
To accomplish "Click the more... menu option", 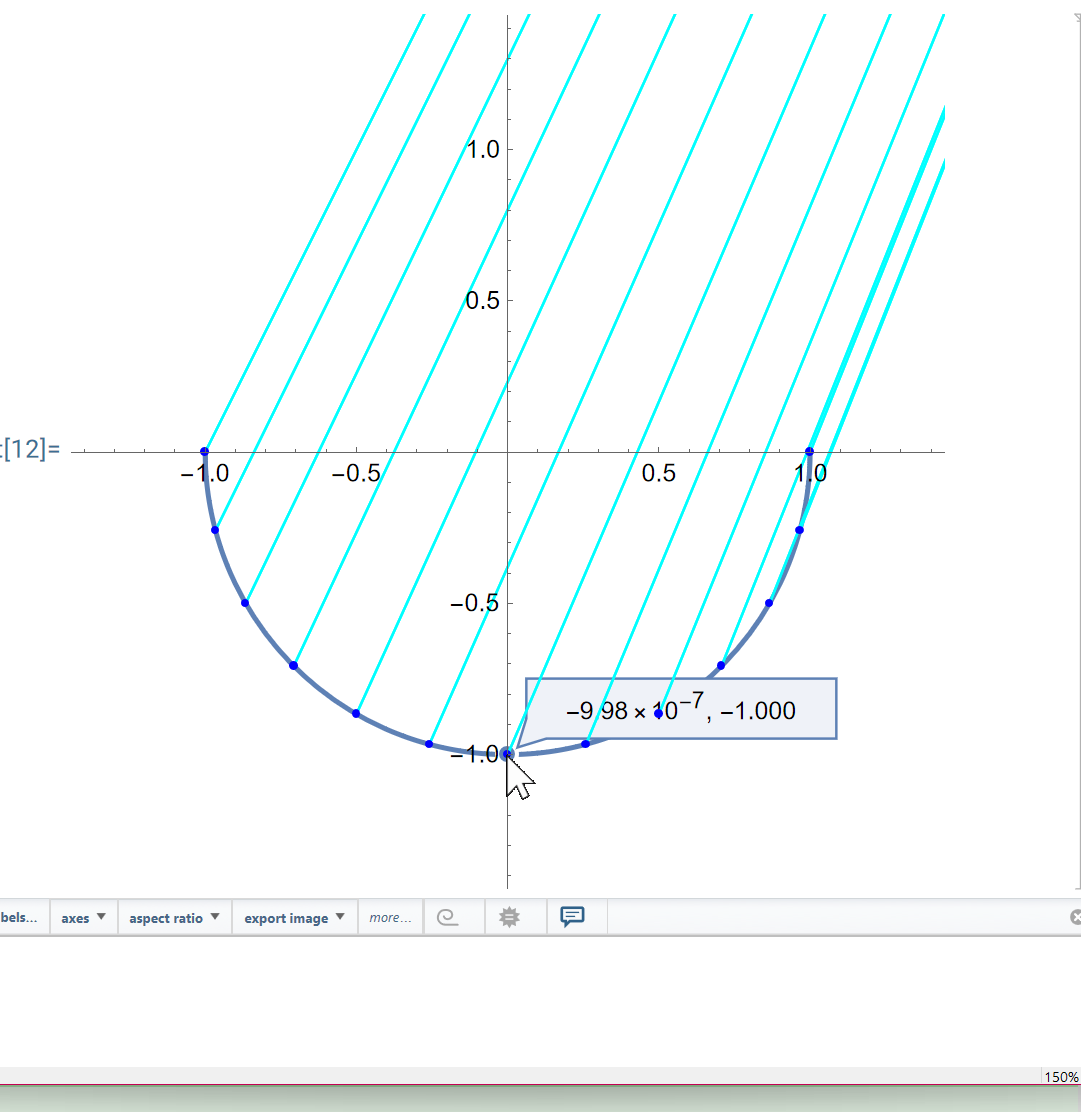I will [389, 917].
